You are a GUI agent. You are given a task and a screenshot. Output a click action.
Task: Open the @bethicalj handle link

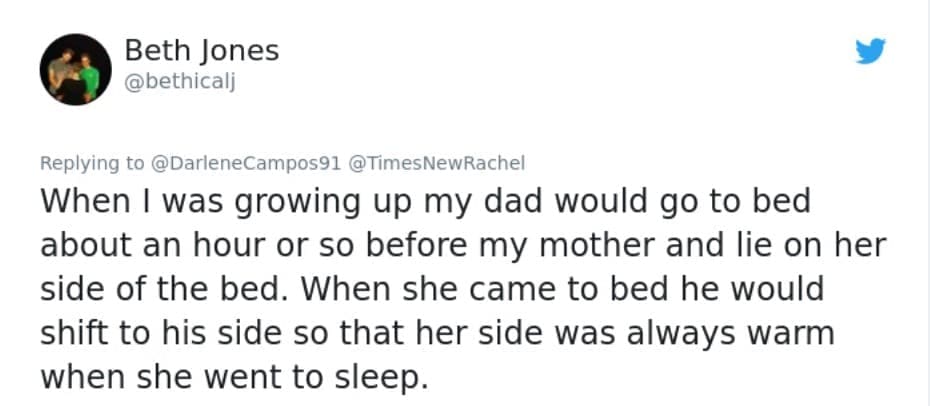click(180, 81)
